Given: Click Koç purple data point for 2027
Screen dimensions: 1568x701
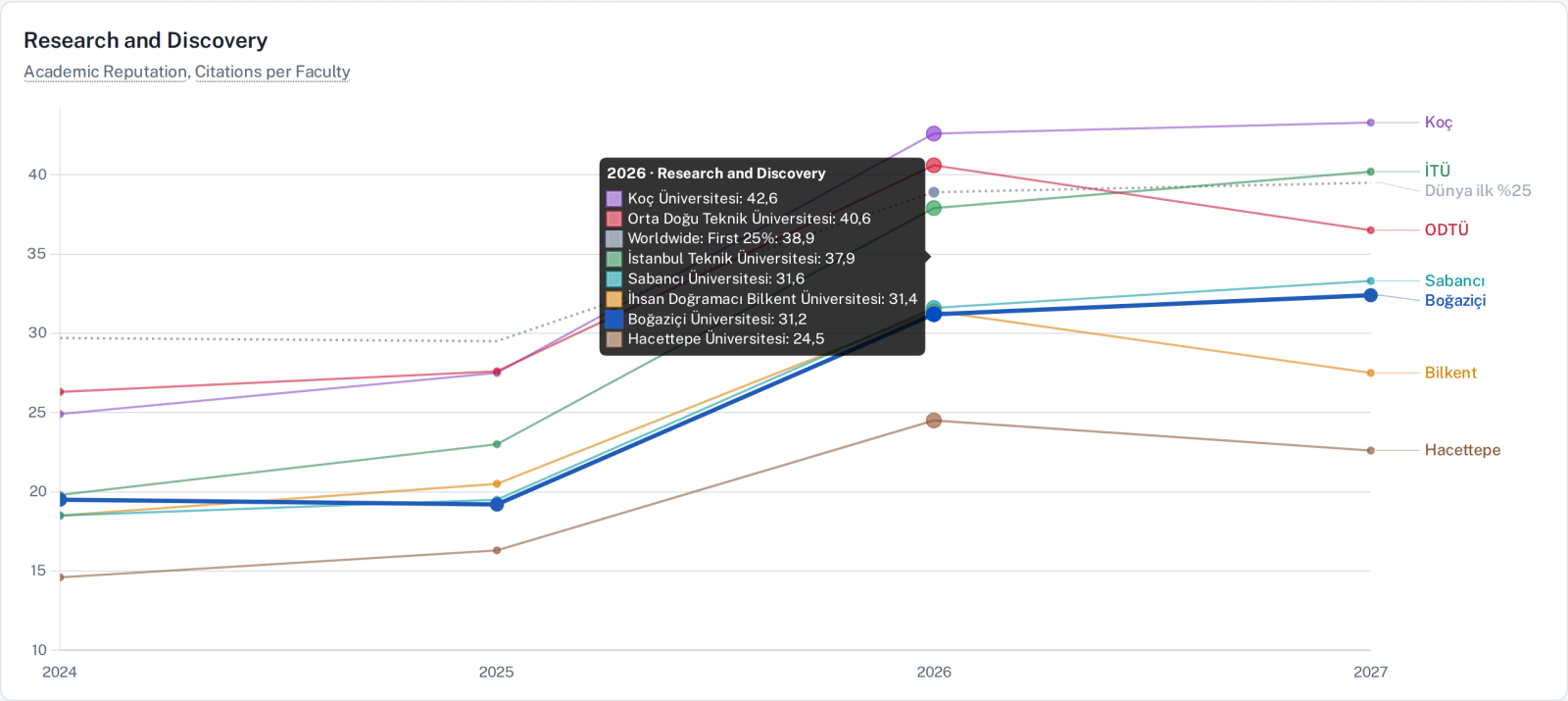Looking at the screenshot, I should (x=1370, y=123).
